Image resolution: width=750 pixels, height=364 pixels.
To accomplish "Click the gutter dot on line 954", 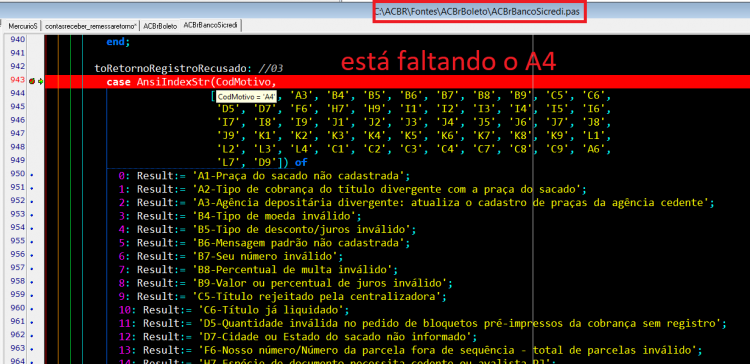I will pyautogui.click(x=32, y=228).
